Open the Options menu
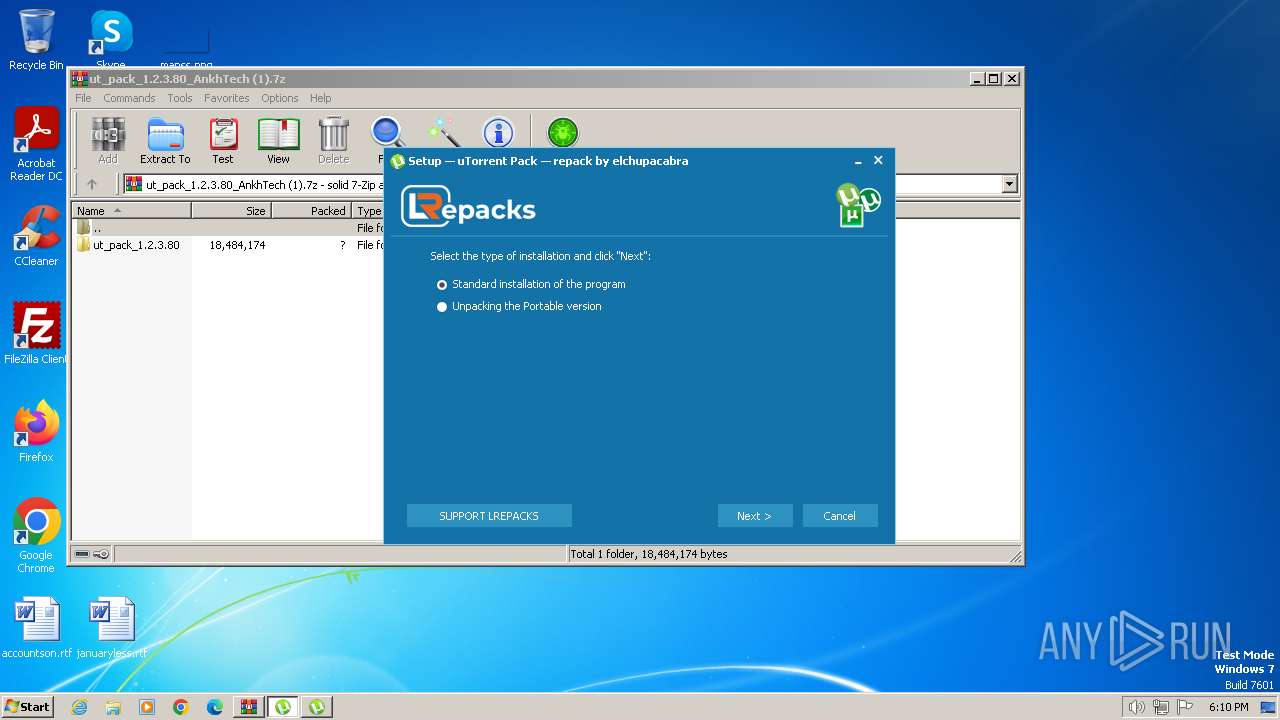Image resolution: width=1280 pixels, height=720 pixels. point(280,98)
